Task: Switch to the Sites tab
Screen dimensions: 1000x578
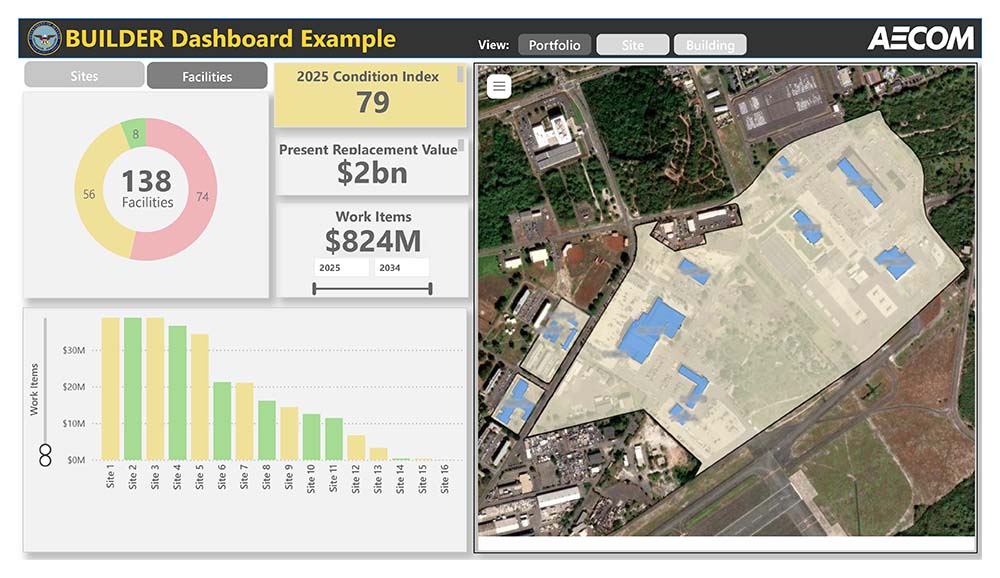Action: pos(84,75)
